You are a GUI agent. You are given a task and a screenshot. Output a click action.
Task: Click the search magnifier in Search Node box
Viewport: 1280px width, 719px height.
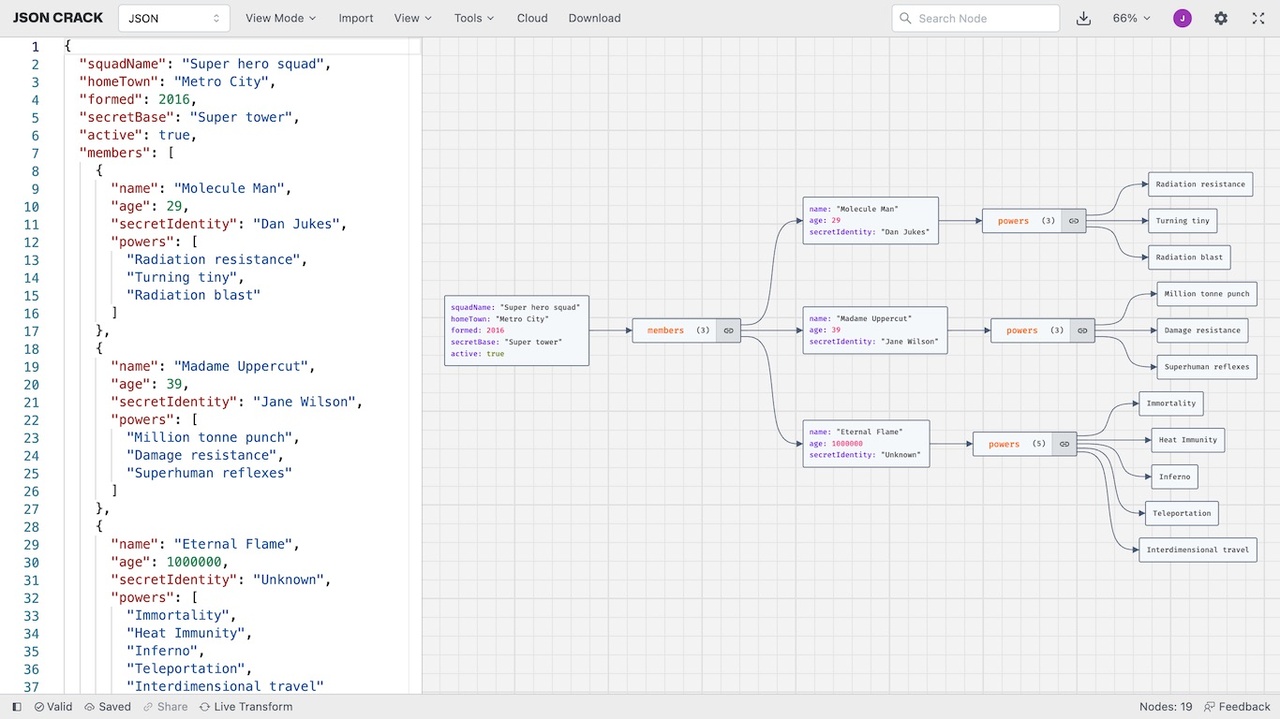[903, 18]
